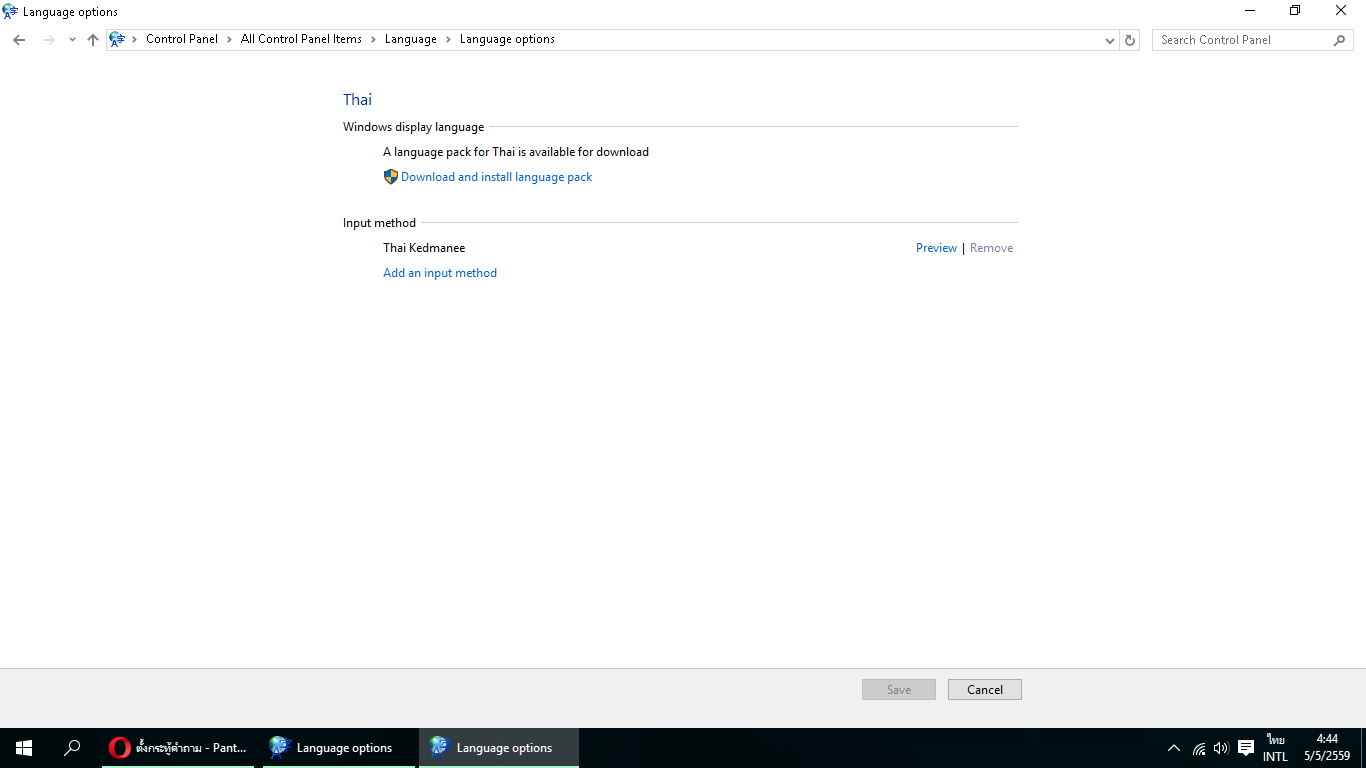
Task: Add an input method
Action: 440,273
